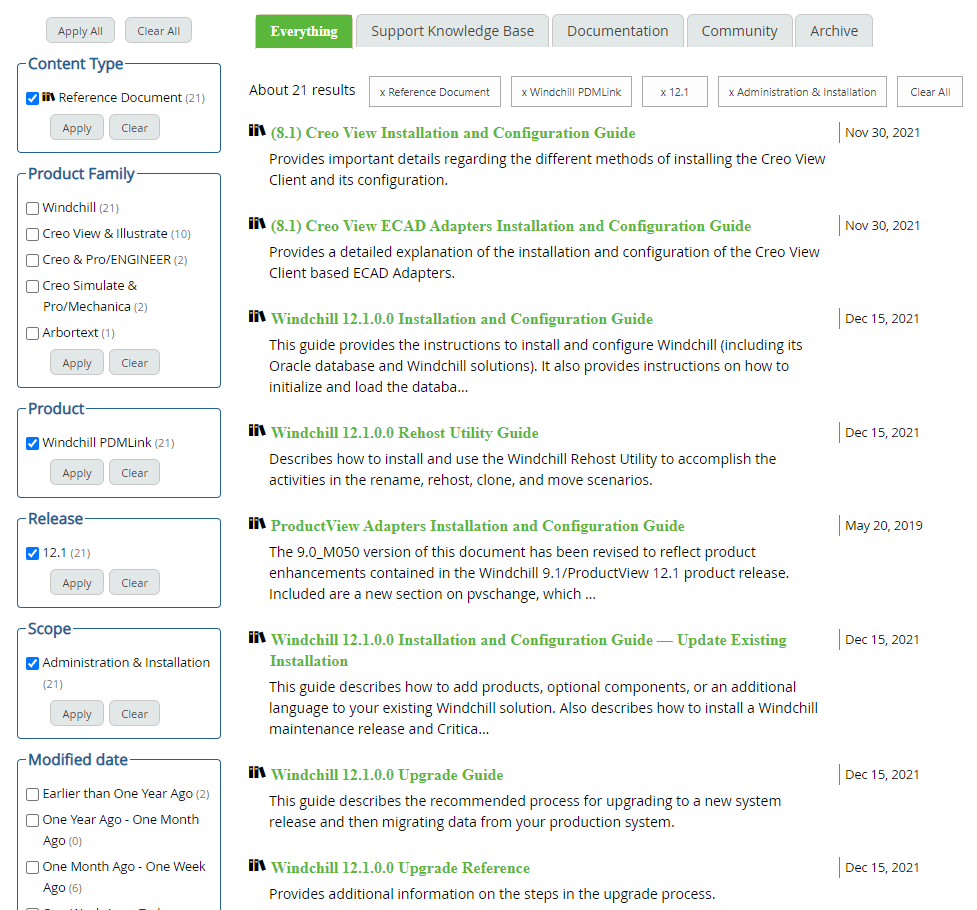Viewport: 977px width, 910px height.
Task: Open the Archive tab
Action: coord(834,31)
